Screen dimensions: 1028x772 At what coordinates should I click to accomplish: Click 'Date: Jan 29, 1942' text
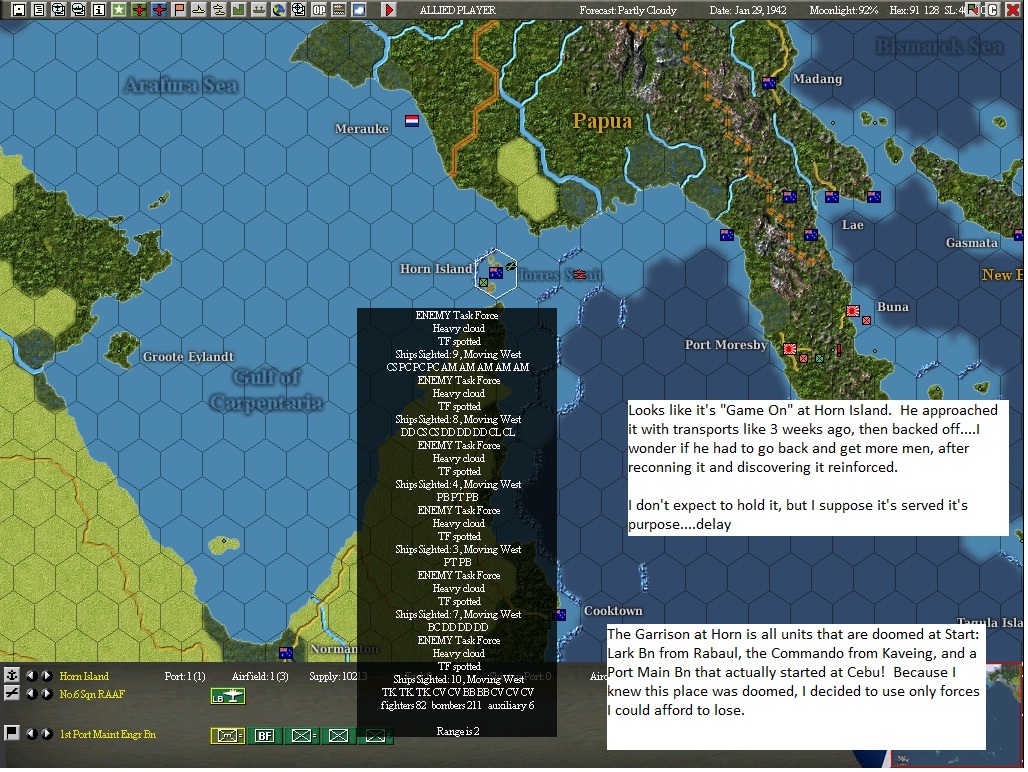click(x=747, y=10)
